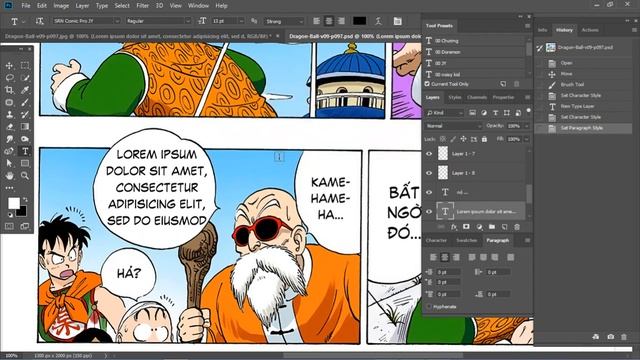Viewport: 640px width, 360px height.
Task: Open the Create Warped Text option
Action: 378,21
